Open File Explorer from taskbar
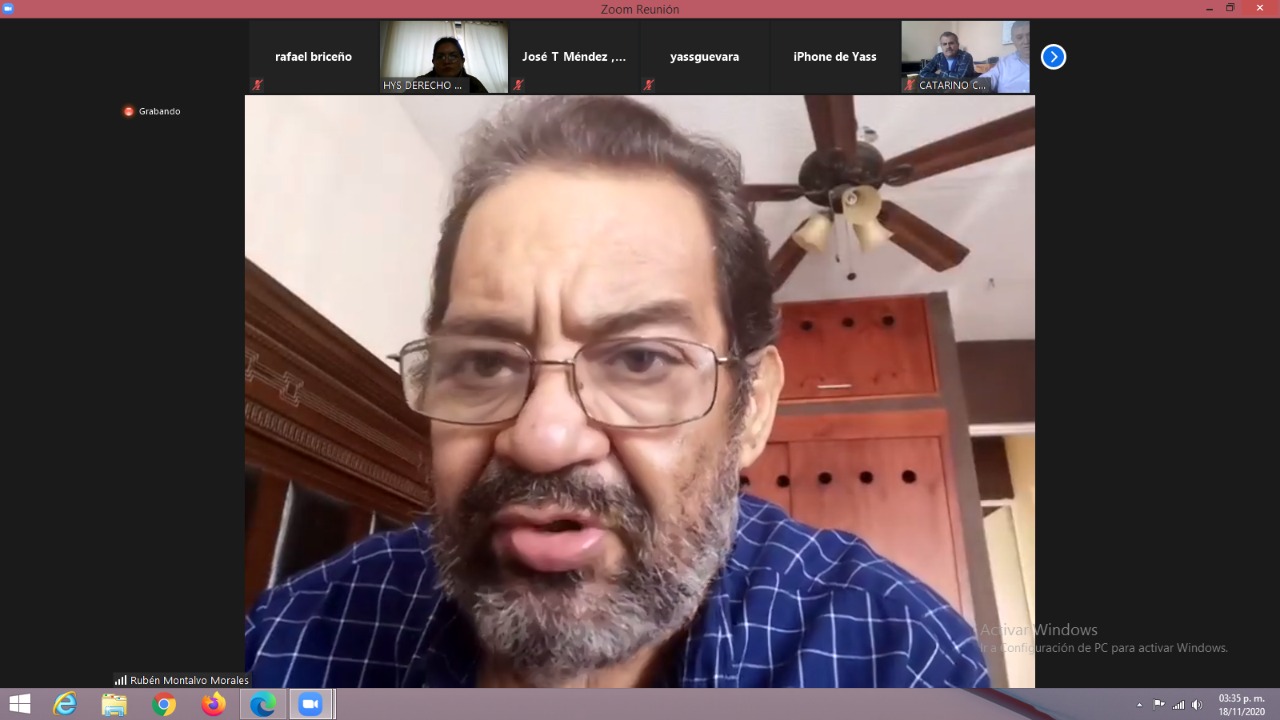This screenshot has height=720, width=1280. click(x=114, y=704)
